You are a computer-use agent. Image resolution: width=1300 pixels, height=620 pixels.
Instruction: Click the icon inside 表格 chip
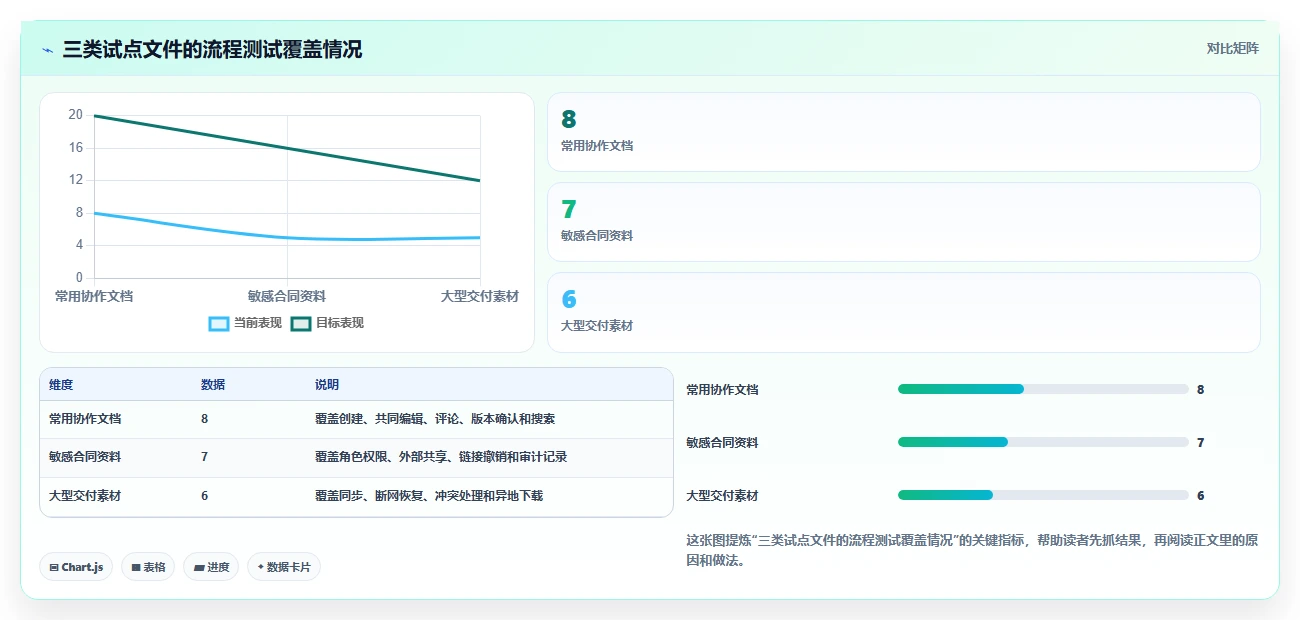coord(135,567)
